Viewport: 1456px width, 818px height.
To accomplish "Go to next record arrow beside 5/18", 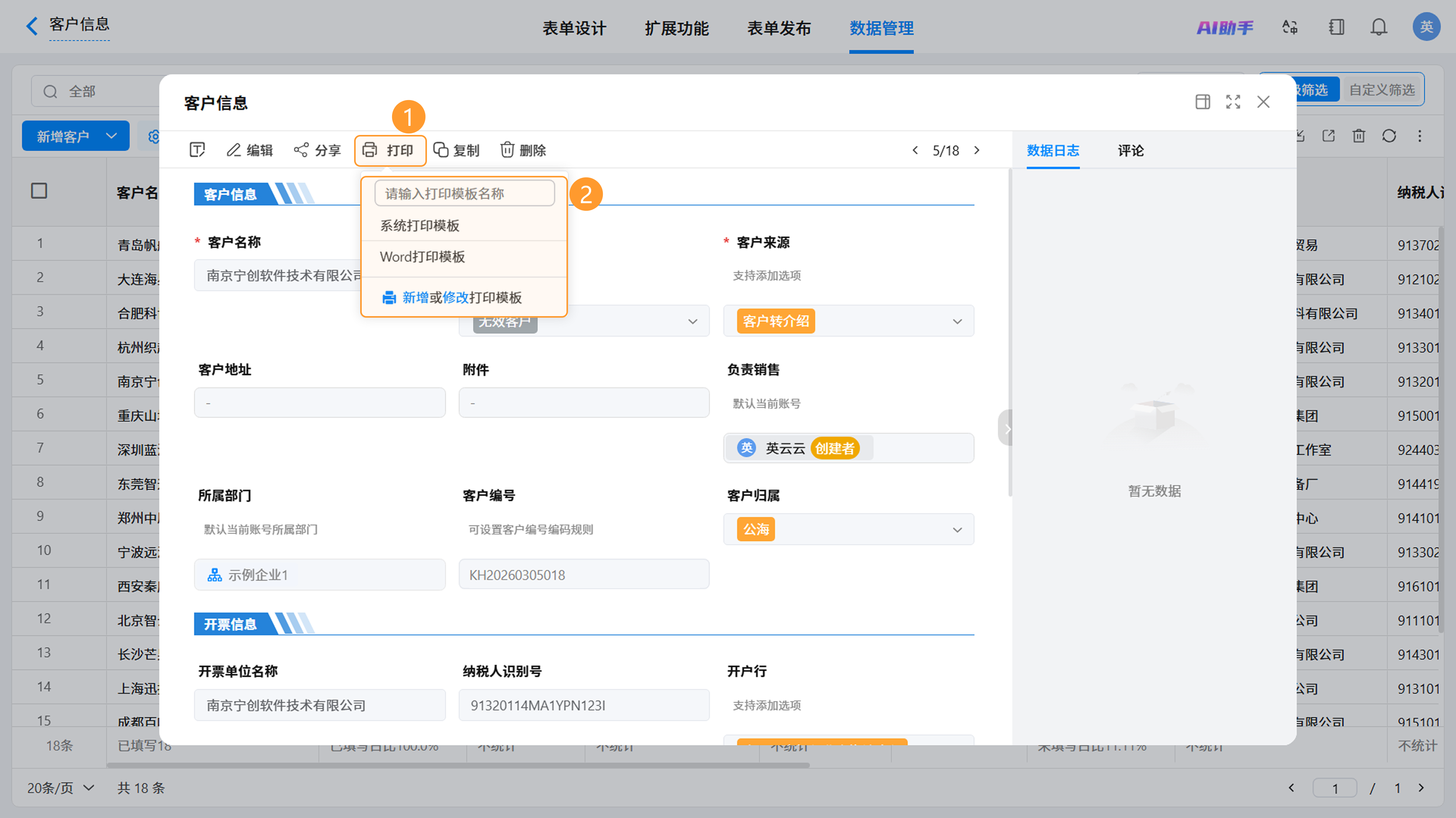I will 977,150.
